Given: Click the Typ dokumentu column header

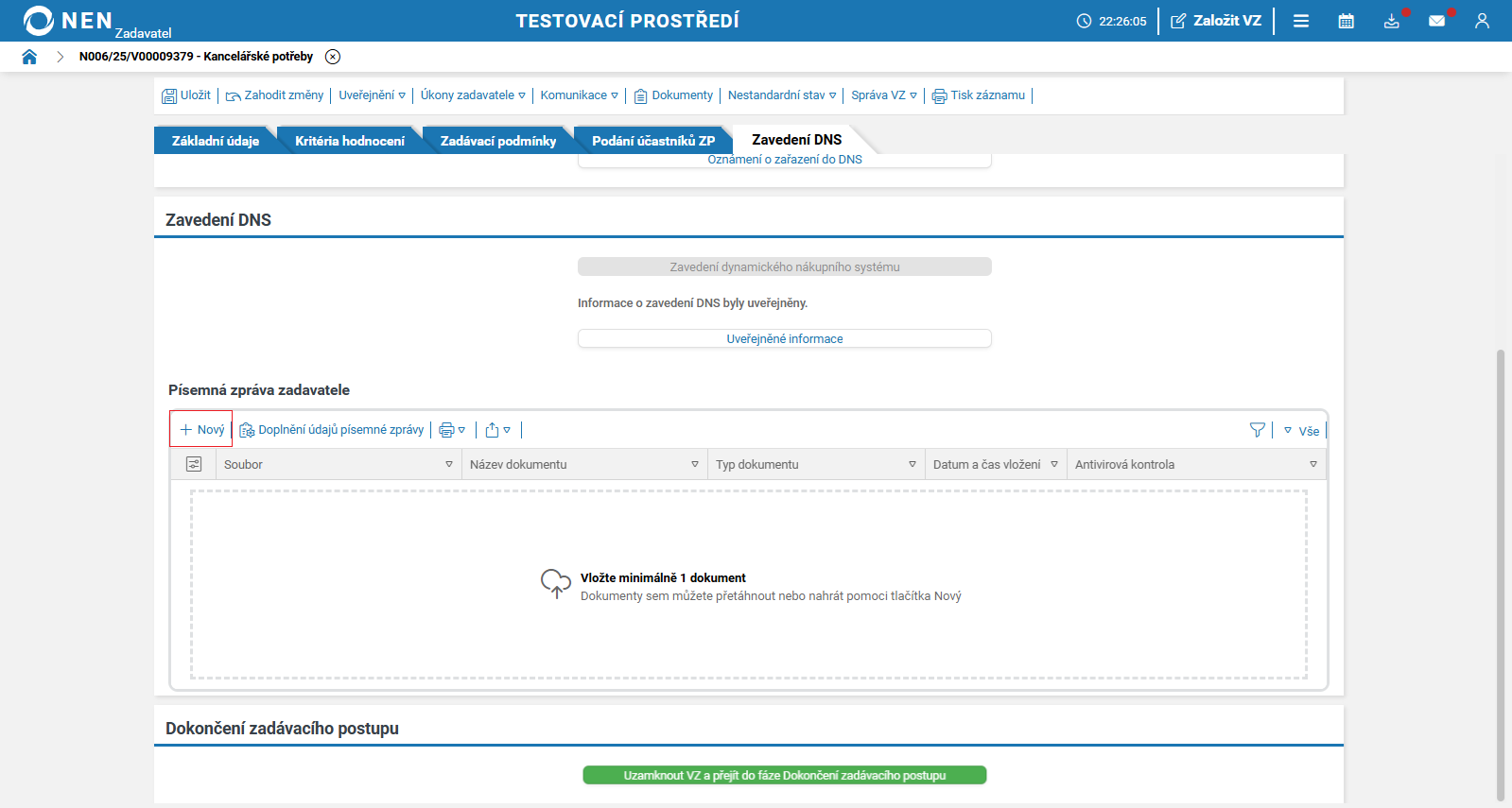Looking at the screenshot, I should pyautogui.click(x=817, y=464).
